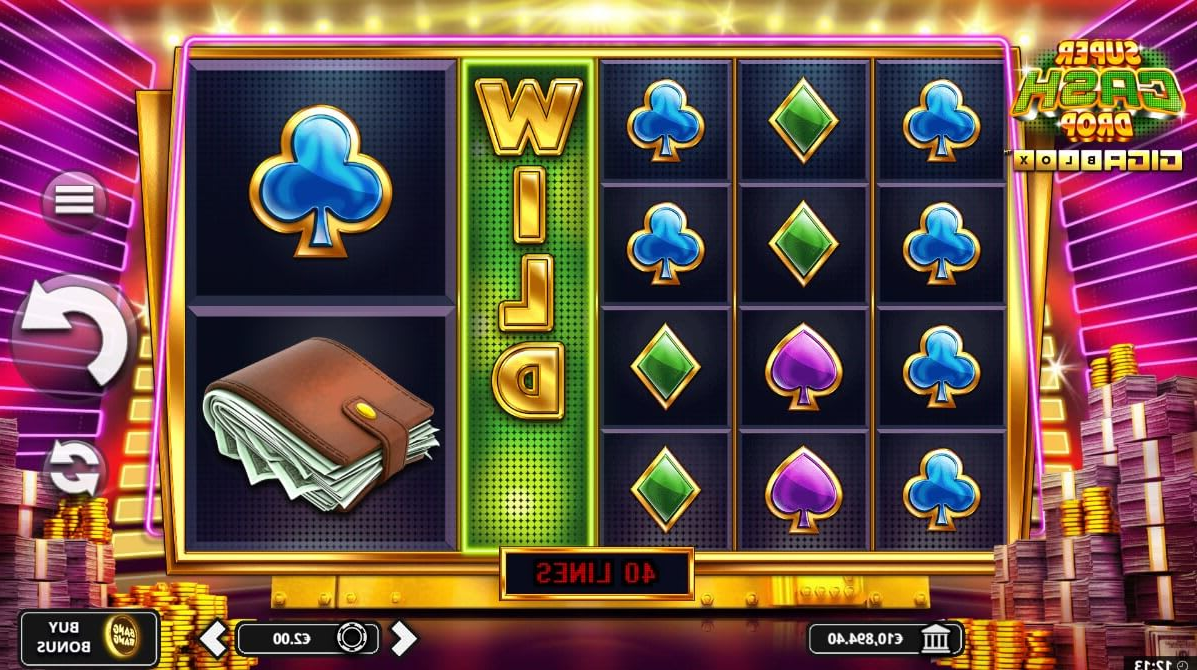This screenshot has height=670, width=1197.
Task: Toggle autoplay with the circular arrows icon
Action: [74, 469]
